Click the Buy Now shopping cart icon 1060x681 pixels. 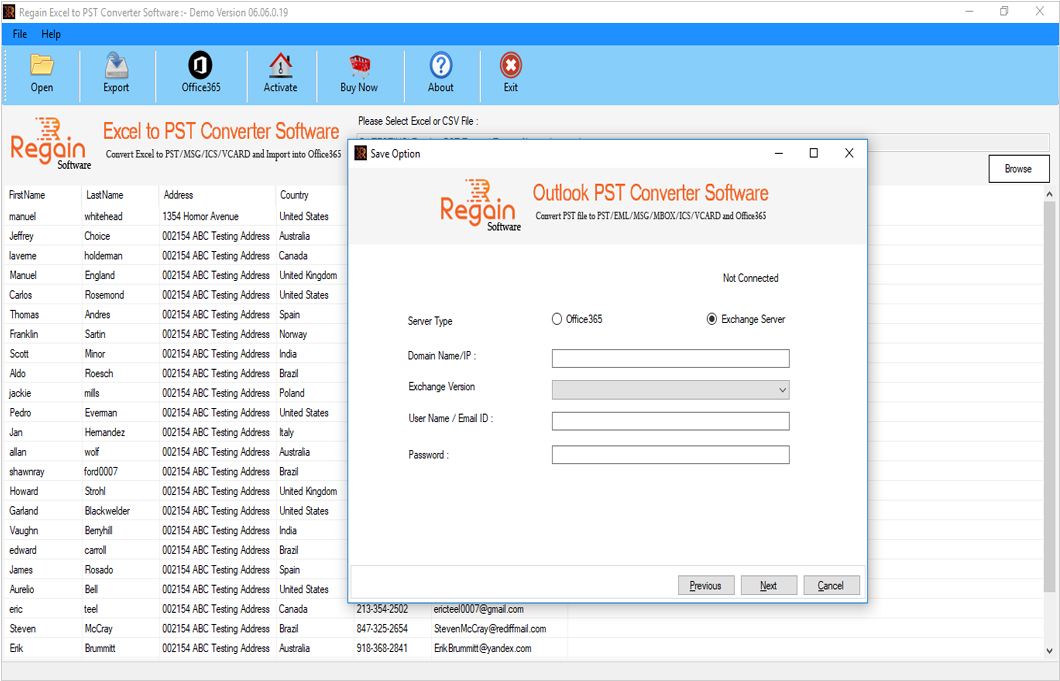pyautogui.click(x=358, y=72)
